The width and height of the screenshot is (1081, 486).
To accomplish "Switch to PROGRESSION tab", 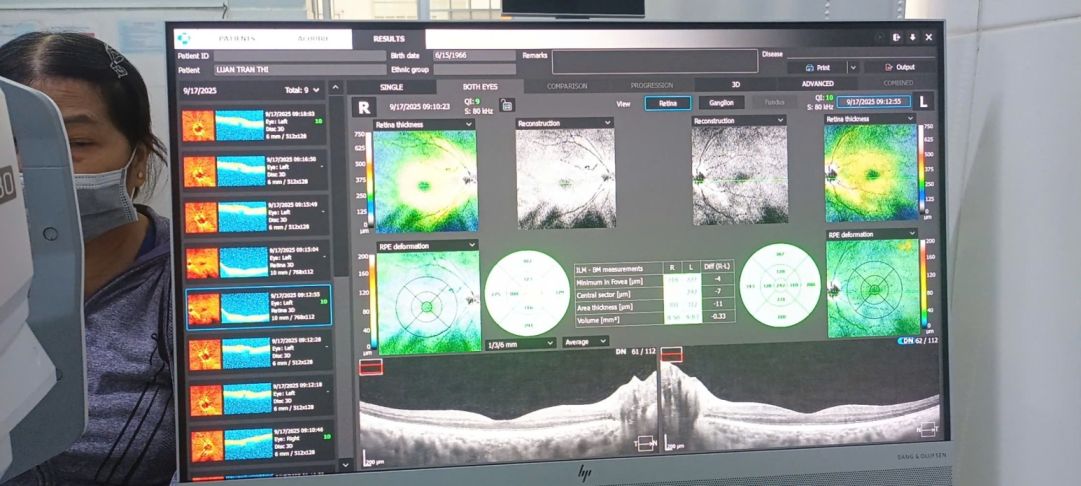I will pyautogui.click(x=651, y=85).
